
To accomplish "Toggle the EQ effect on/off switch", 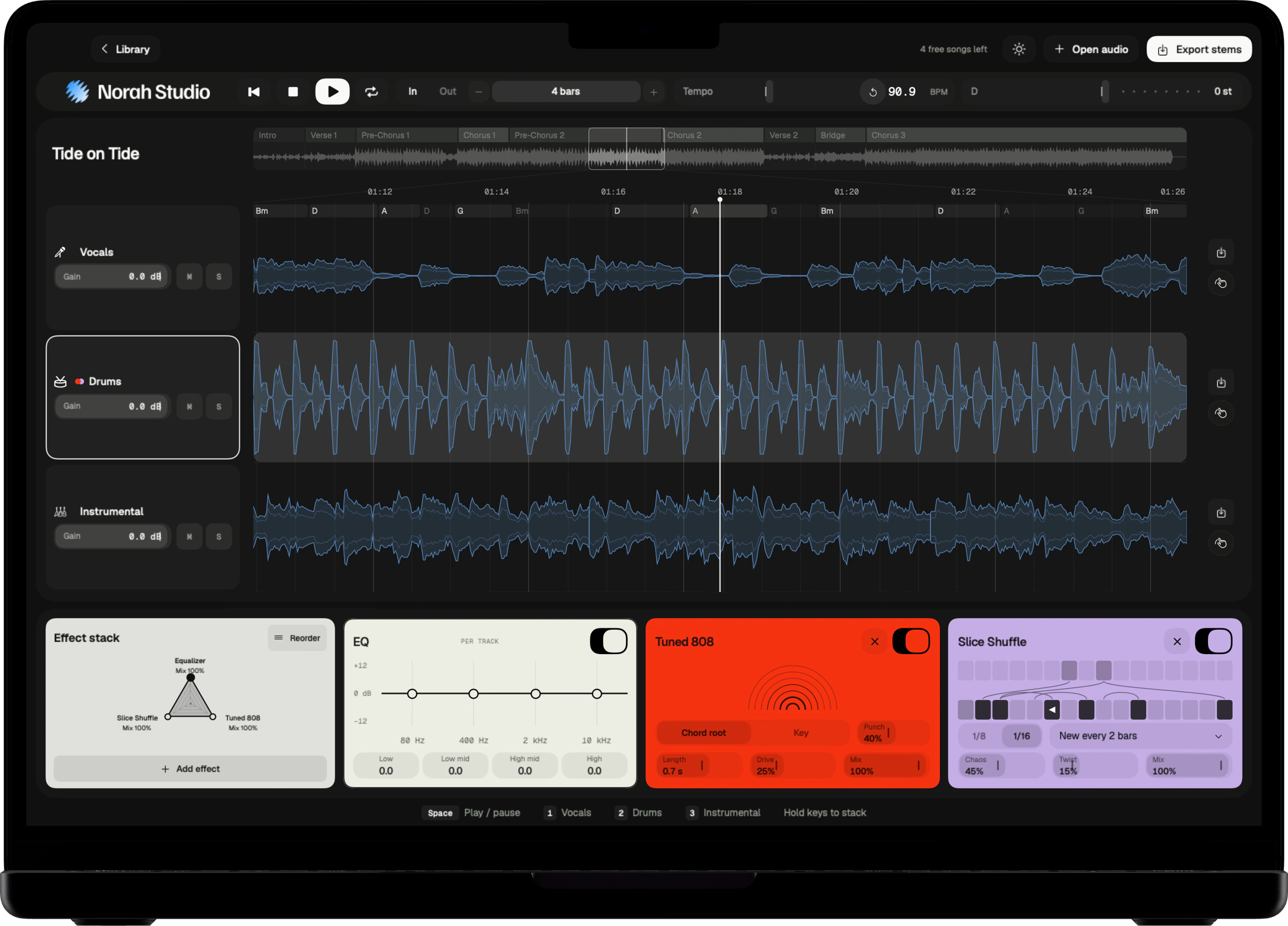I will point(609,642).
